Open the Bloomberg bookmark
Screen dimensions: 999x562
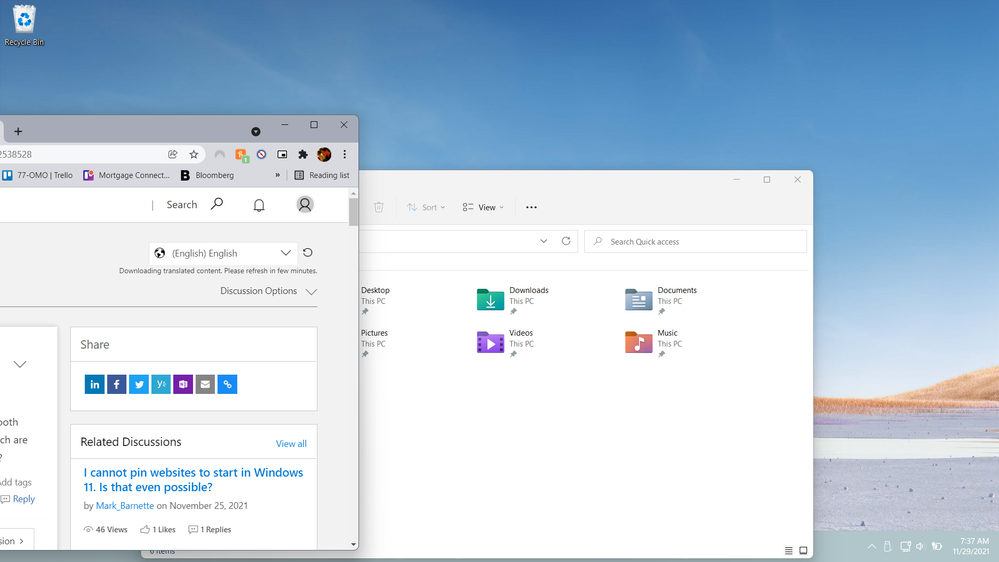(208, 175)
